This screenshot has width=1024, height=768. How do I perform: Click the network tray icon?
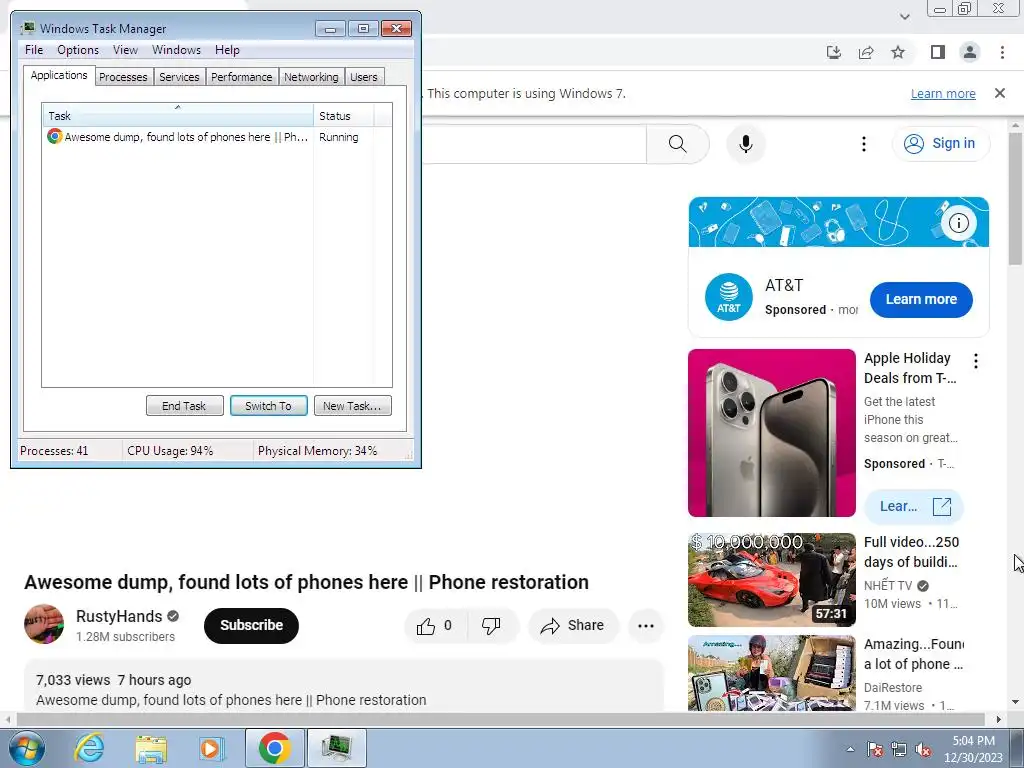pos(899,749)
